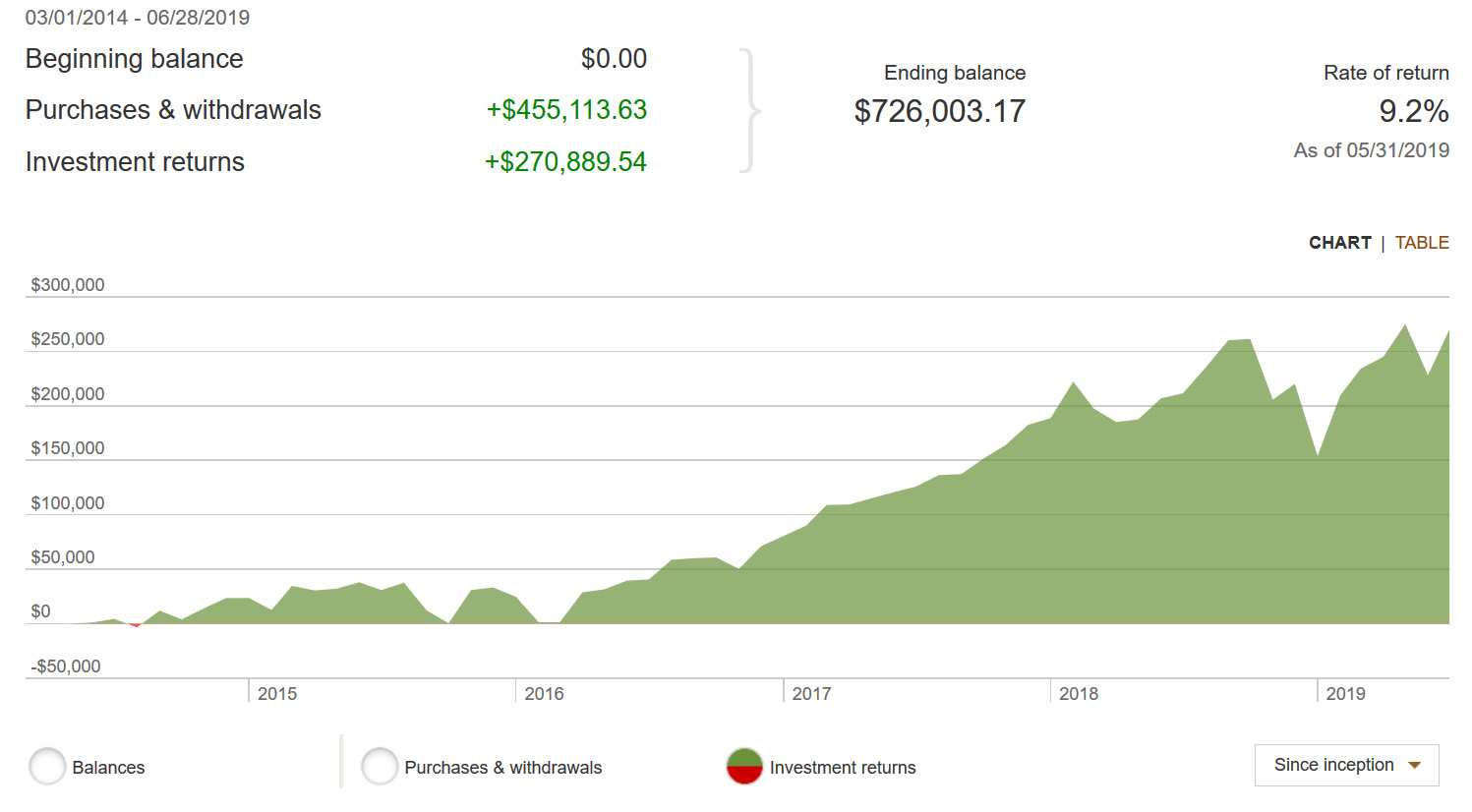Click the date range 03/01/2014 - 06/28/2019
This screenshot has height=812, width=1472.
pos(138,18)
